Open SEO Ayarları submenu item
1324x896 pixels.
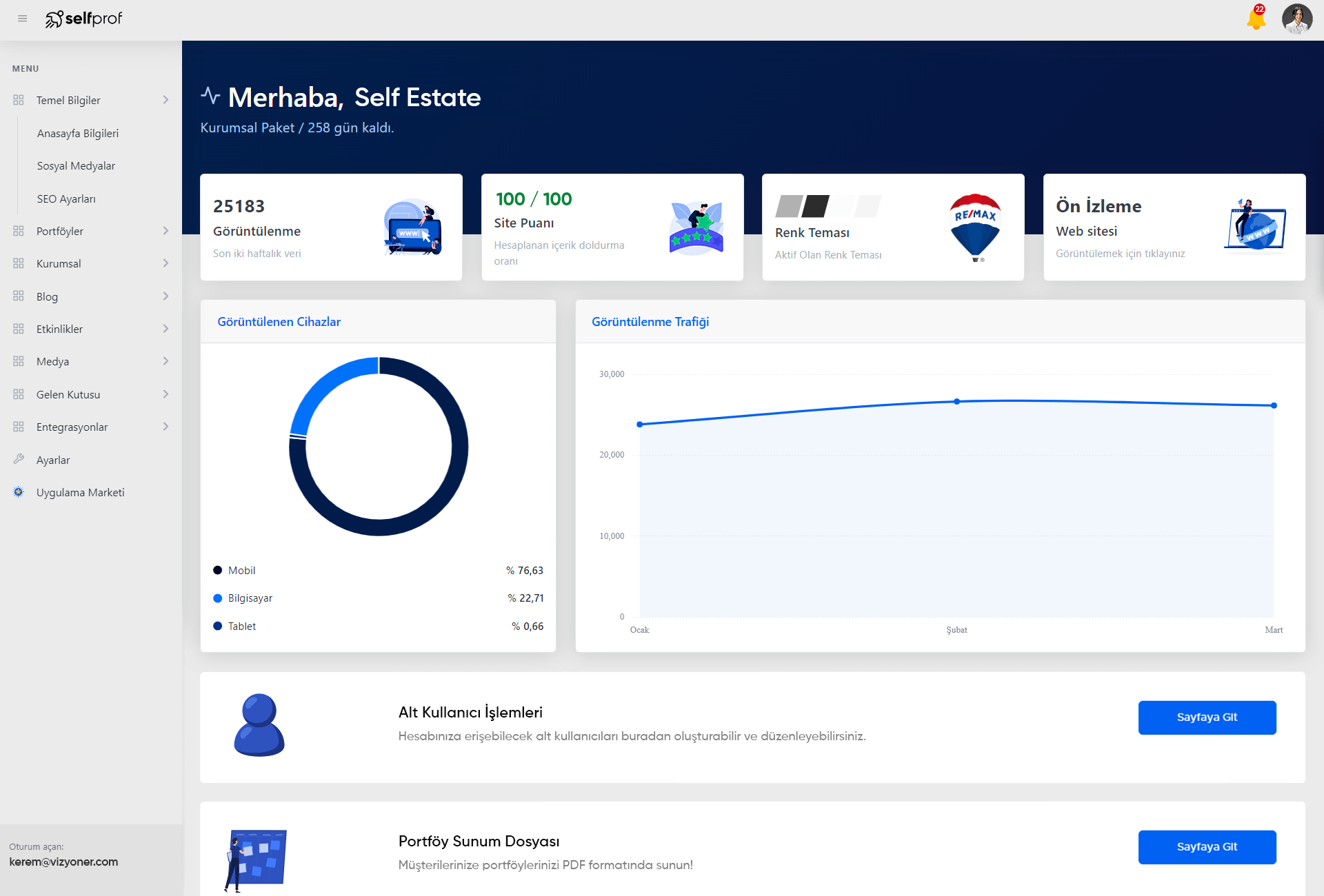(66, 198)
